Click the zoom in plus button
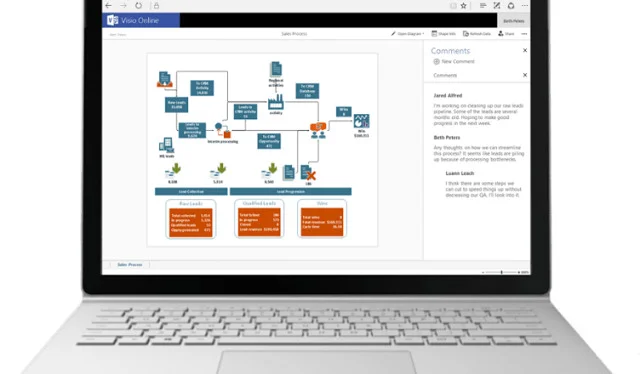Screen dimensions: 640x374 [x=519, y=272]
